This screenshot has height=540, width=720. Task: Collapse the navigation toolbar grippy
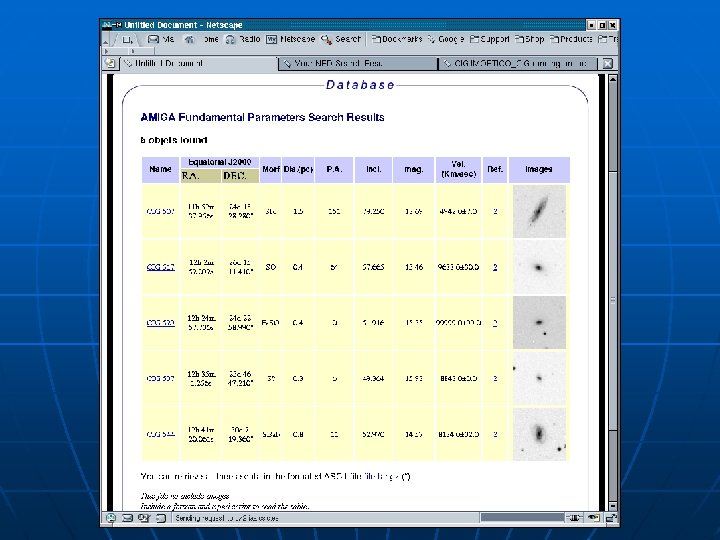point(105,39)
